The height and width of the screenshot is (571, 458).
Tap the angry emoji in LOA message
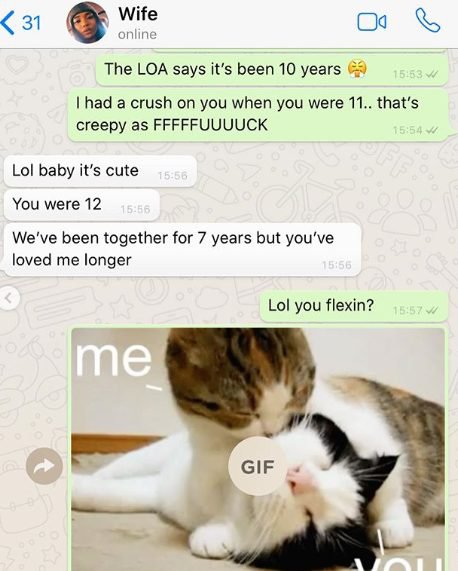coord(357,69)
